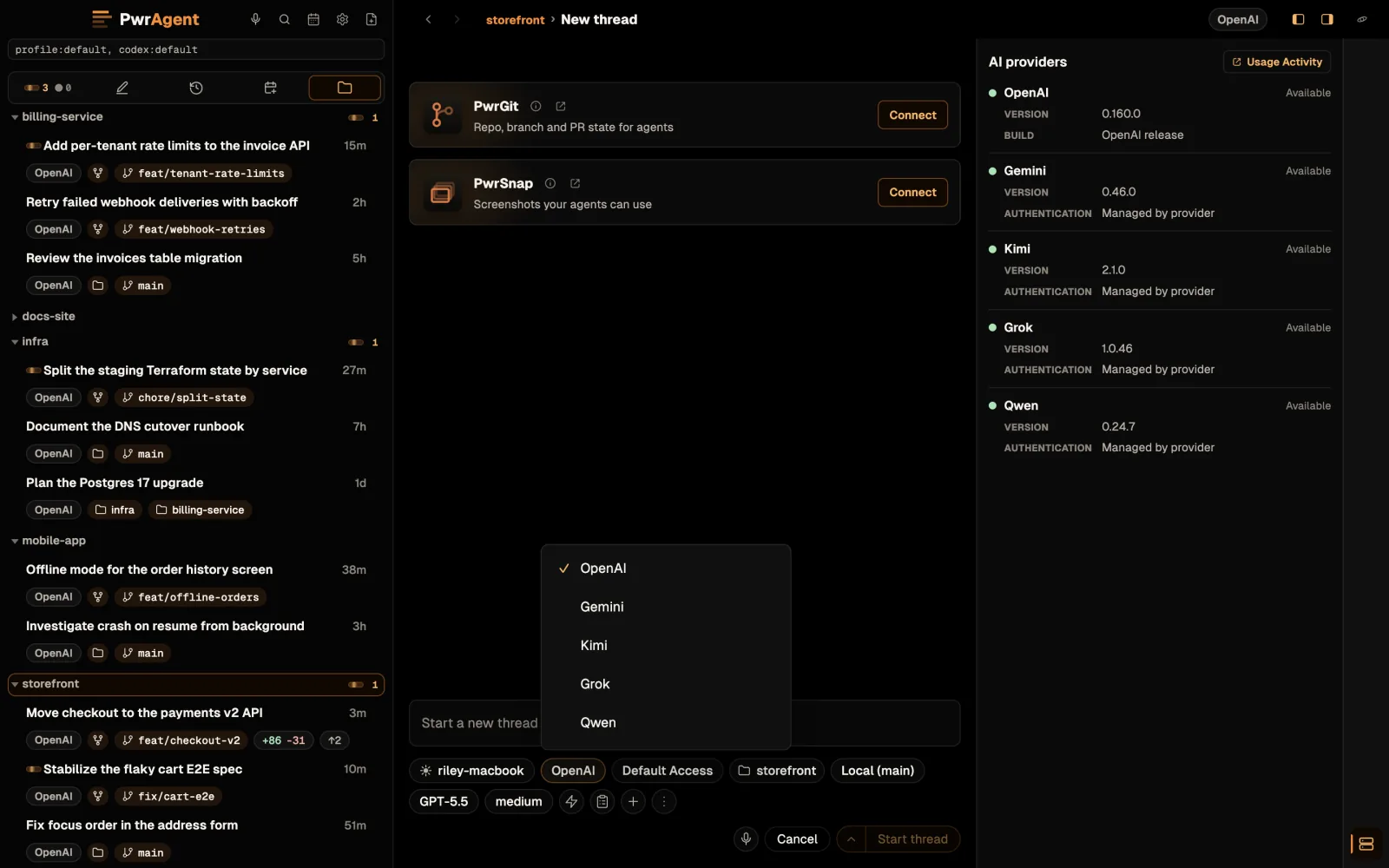Collapse the mobile-app project group

(x=15, y=541)
